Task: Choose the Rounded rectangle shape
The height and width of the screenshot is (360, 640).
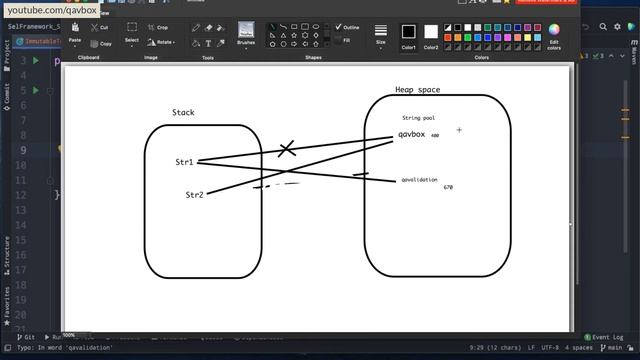Action: click(305, 27)
